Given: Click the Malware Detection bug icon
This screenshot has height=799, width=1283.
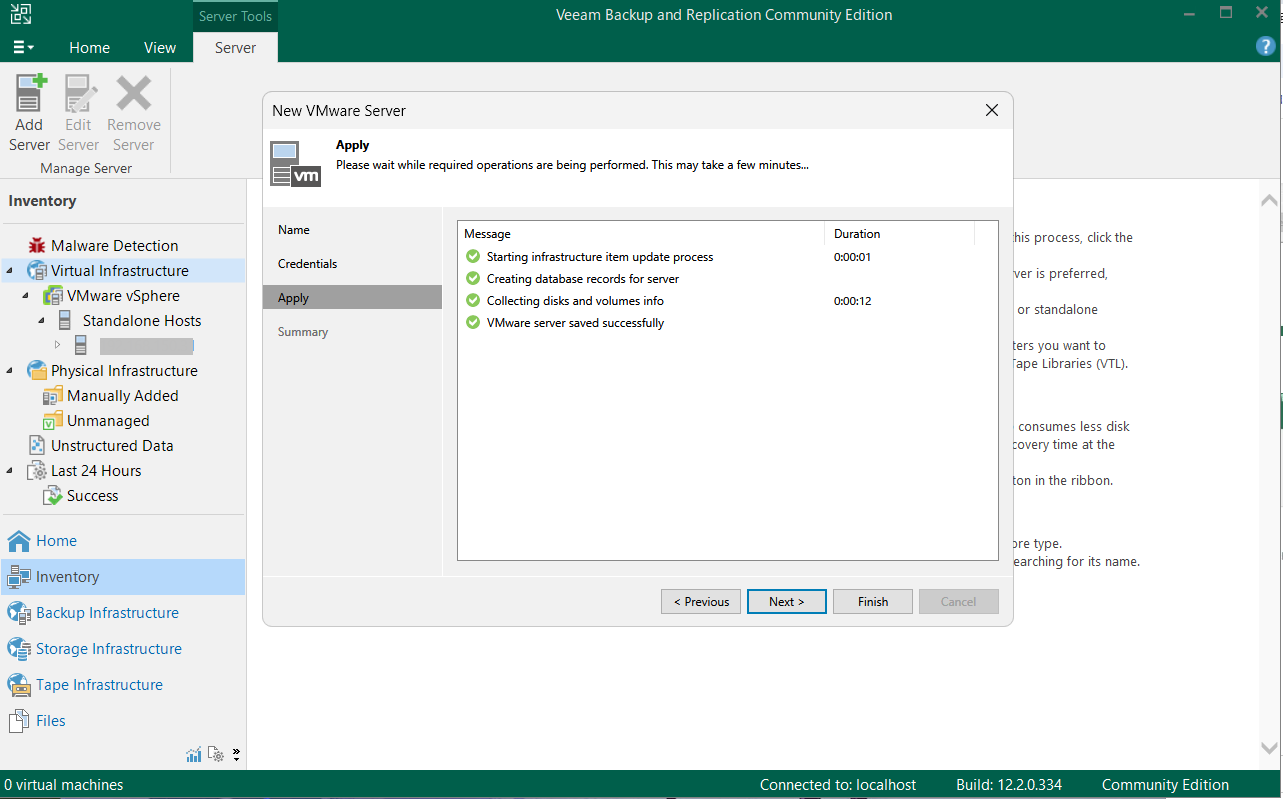Looking at the screenshot, I should tap(37, 245).
